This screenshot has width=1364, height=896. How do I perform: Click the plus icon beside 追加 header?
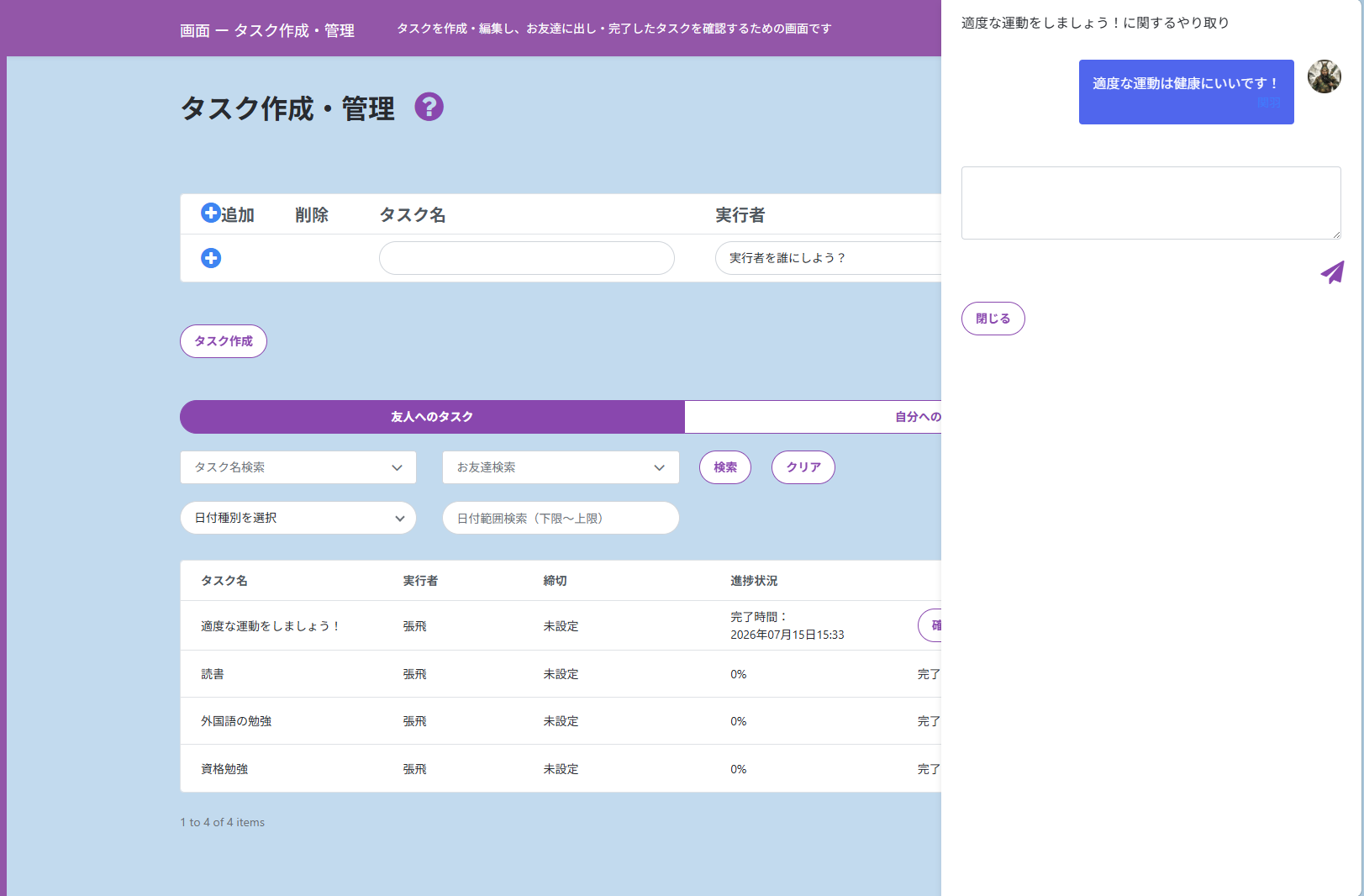coord(210,213)
